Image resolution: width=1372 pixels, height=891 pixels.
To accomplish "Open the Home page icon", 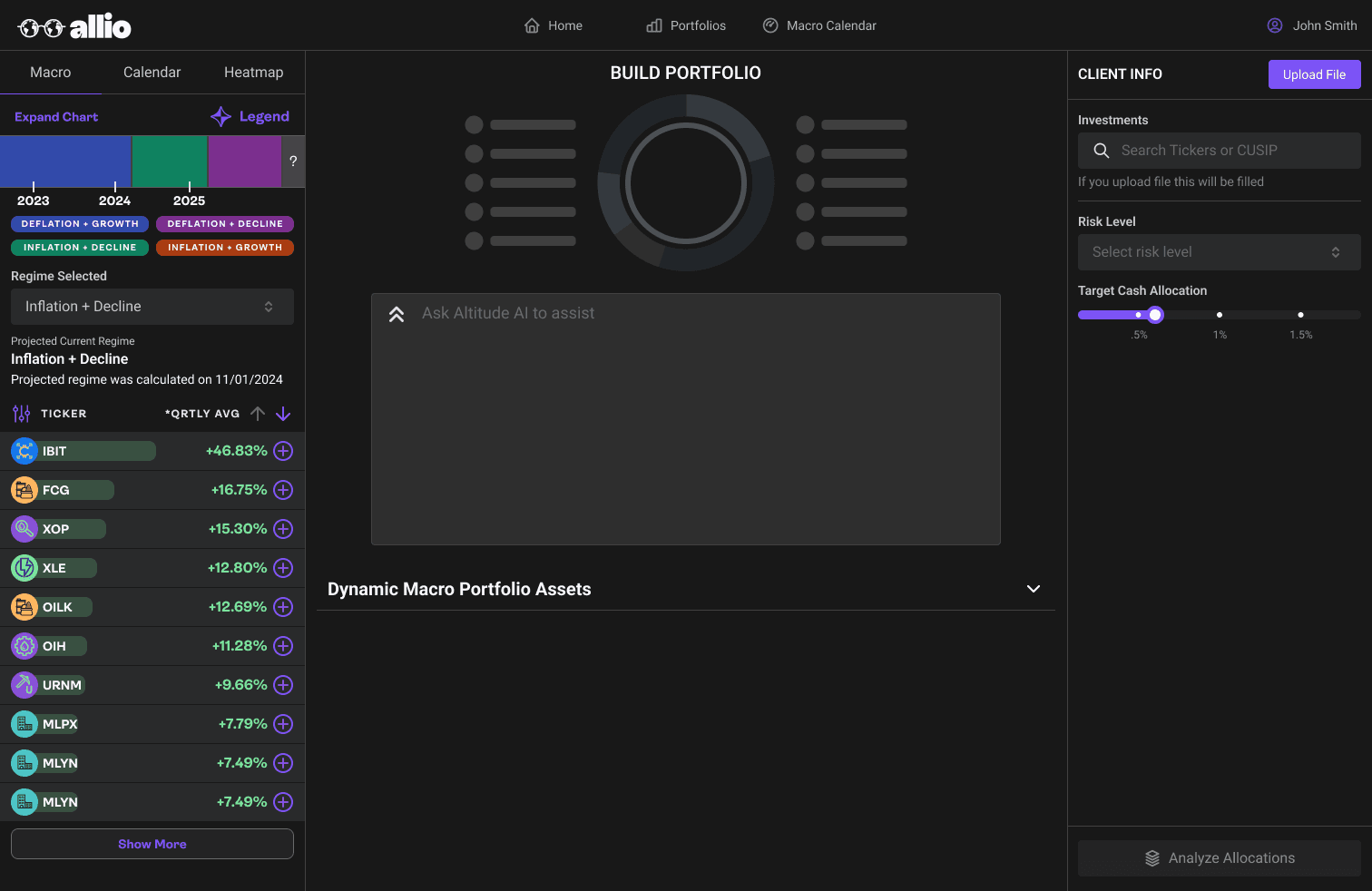I will 532,25.
